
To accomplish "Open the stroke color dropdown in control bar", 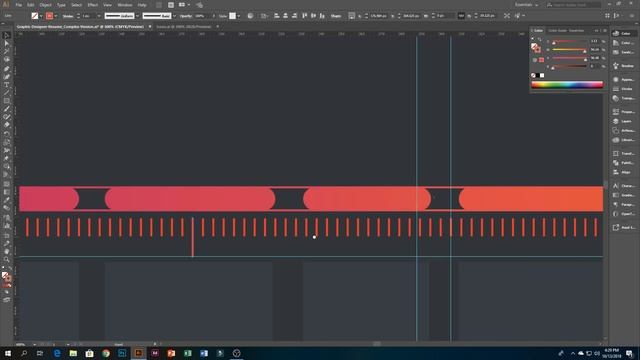I will [x=56, y=16].
